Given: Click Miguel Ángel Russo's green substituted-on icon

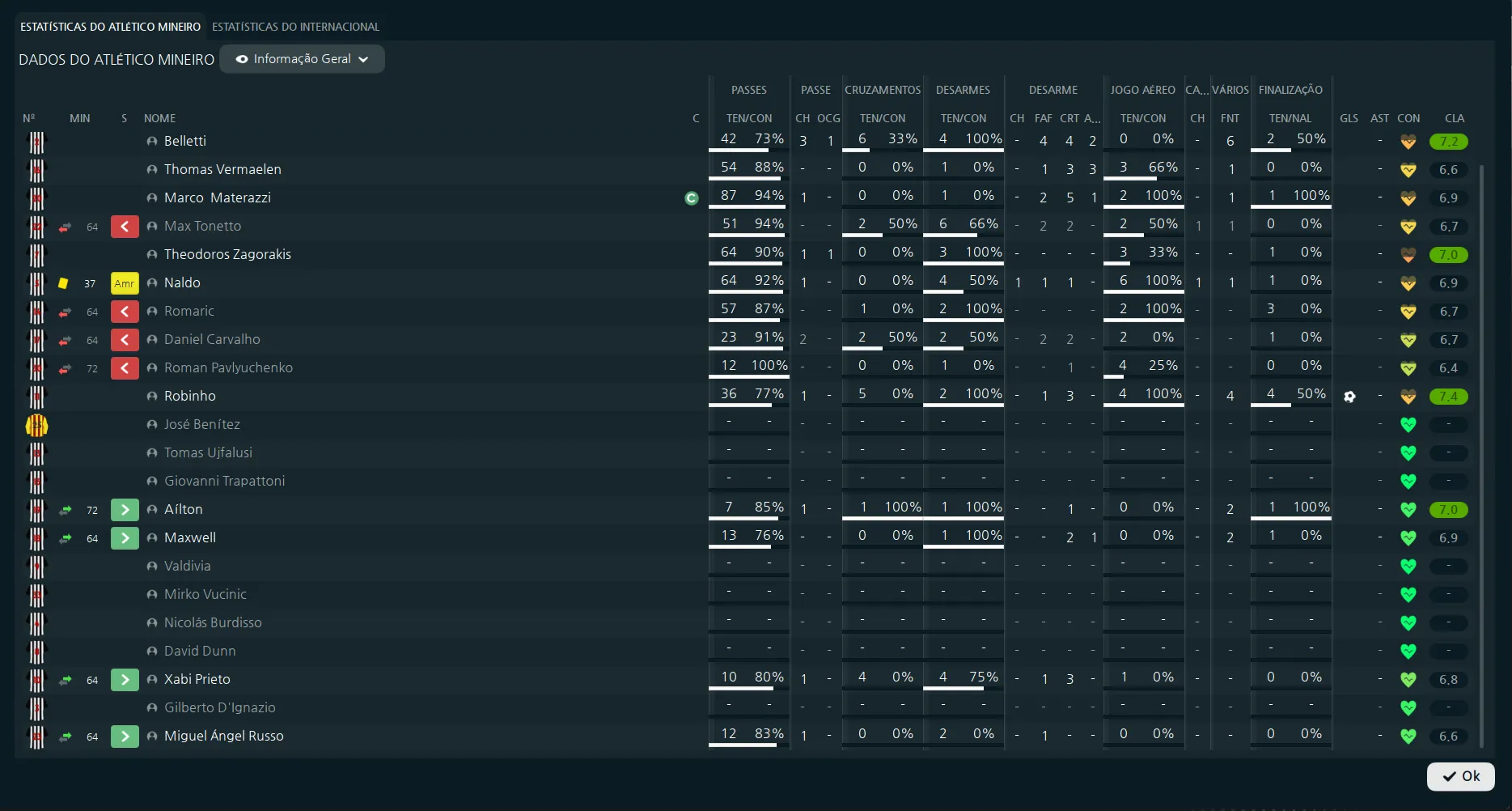Looking at the screenshot, I should coord(125,737).
